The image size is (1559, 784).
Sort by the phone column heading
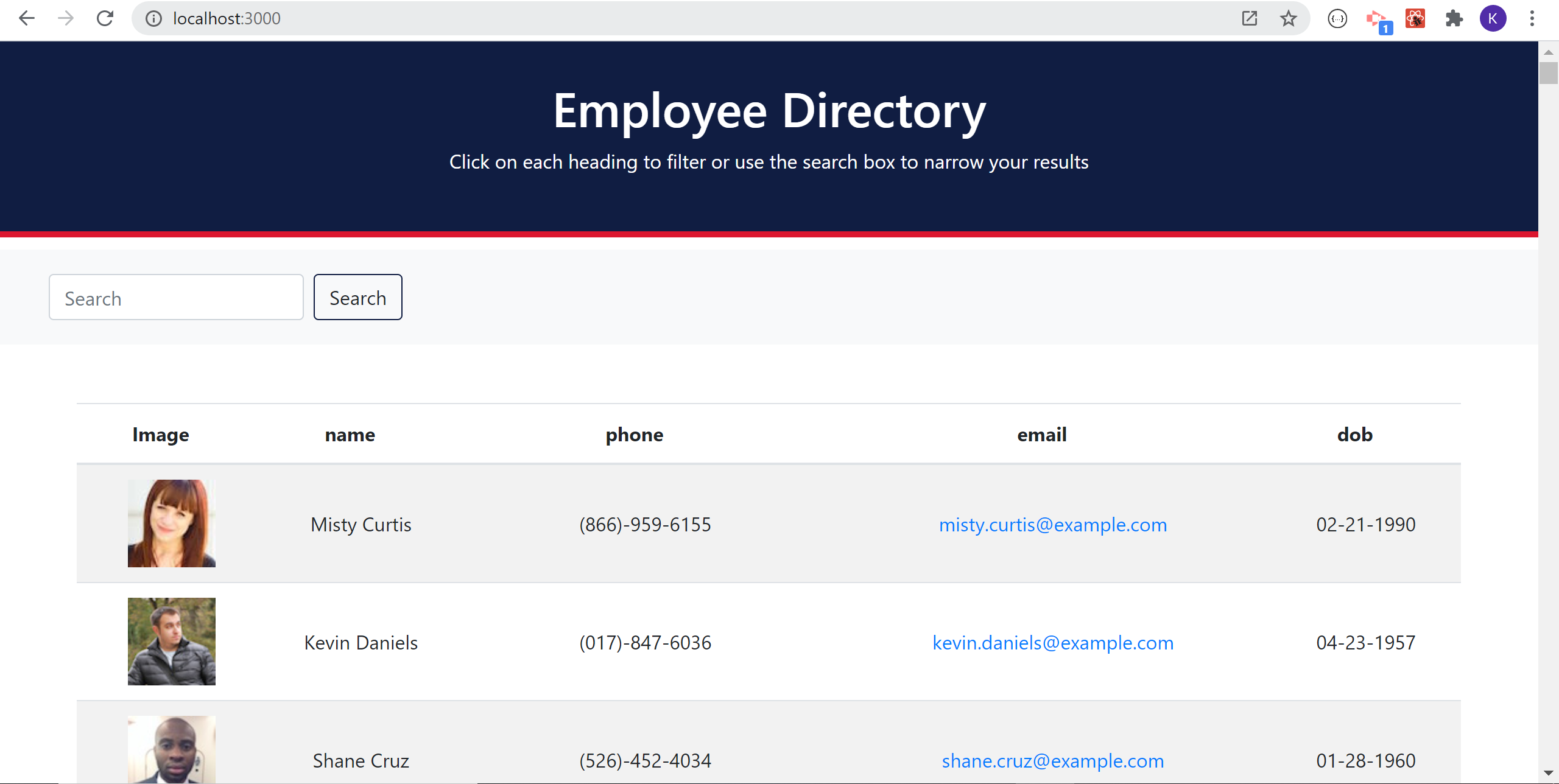coord(635,435)
